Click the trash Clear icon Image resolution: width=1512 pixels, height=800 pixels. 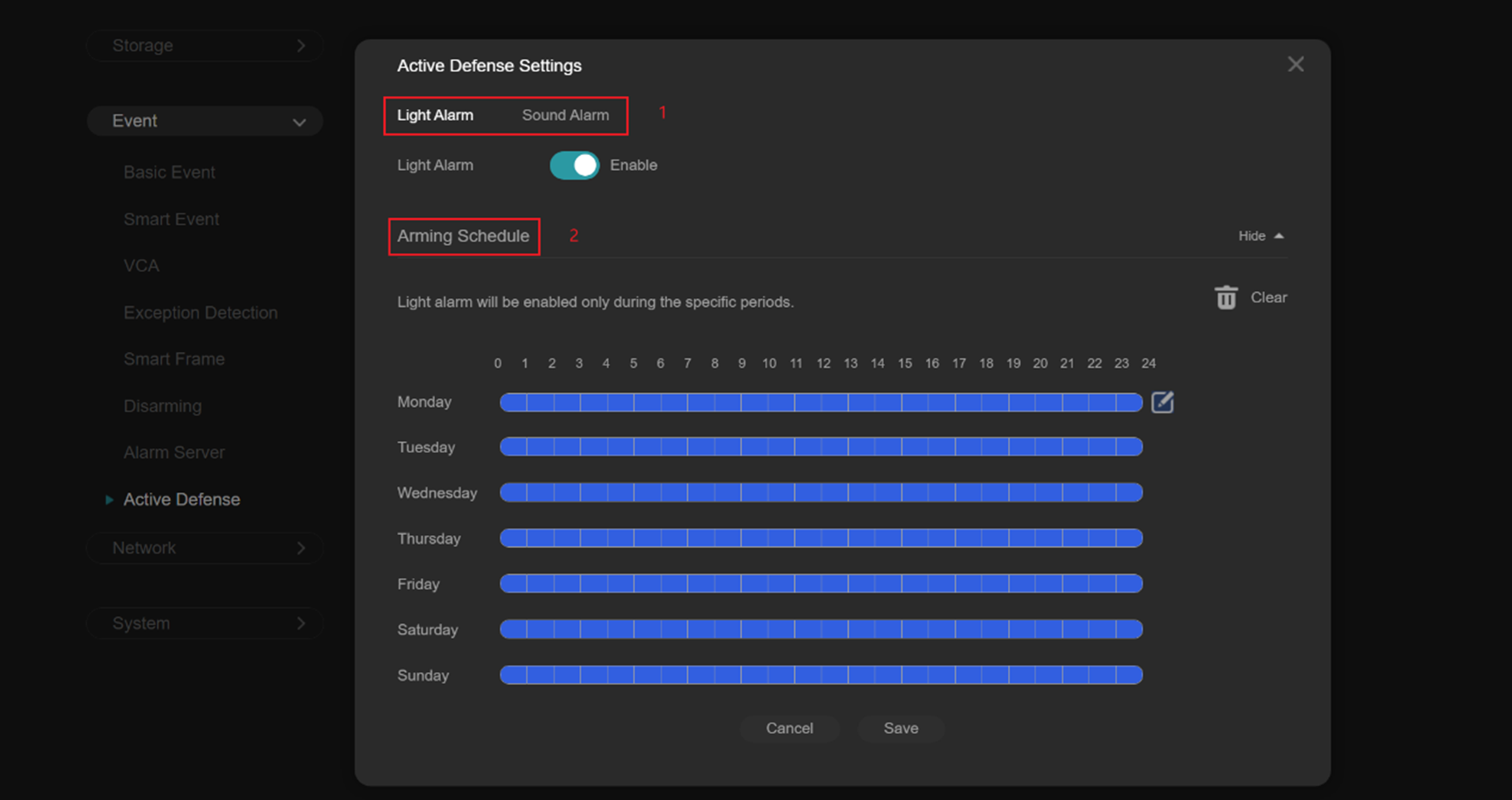(1226, 297)
